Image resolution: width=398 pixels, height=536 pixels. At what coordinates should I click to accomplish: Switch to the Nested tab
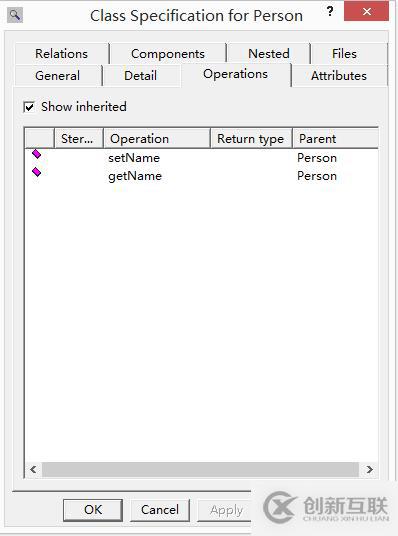[269, 54]
